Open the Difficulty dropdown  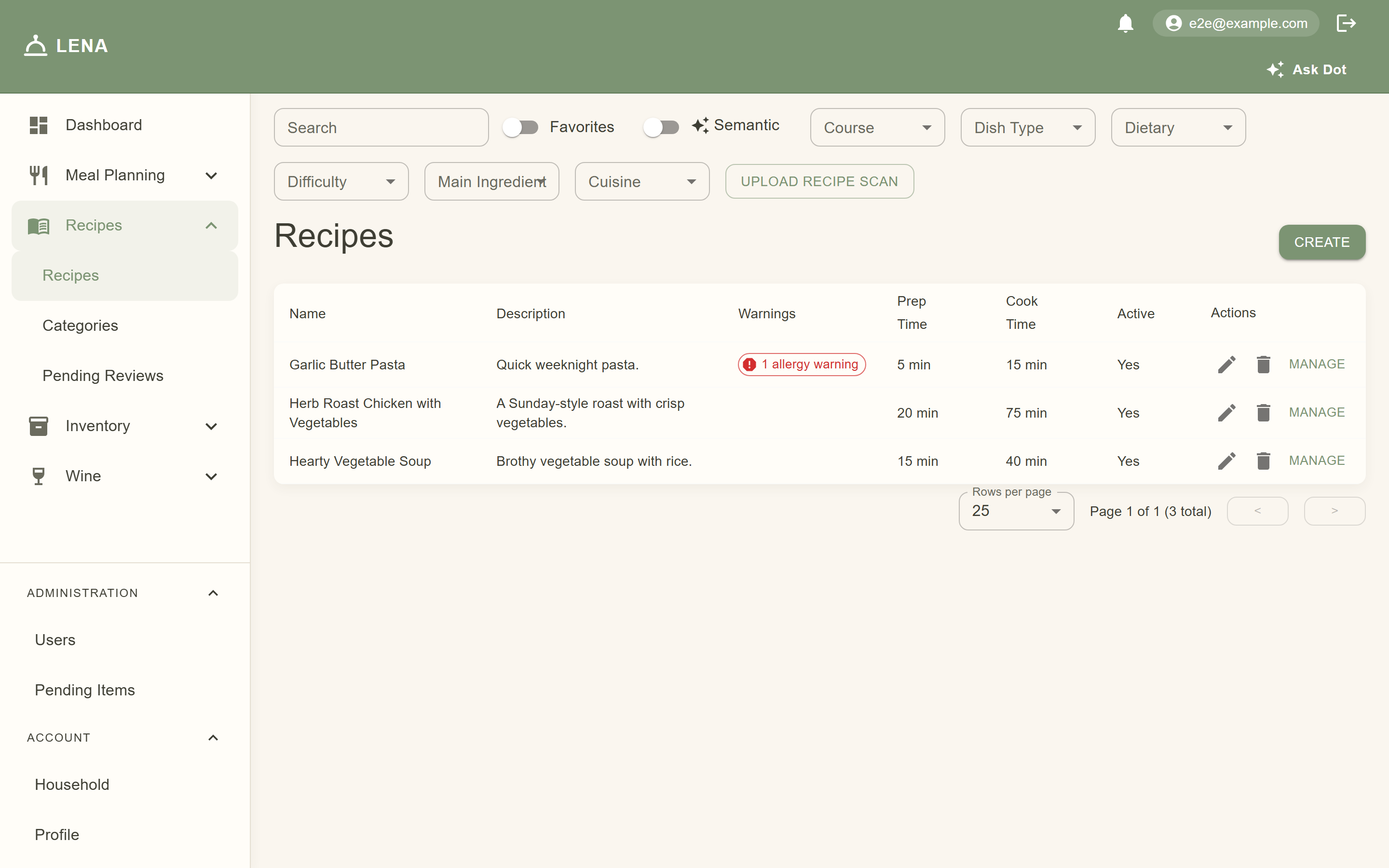coord(341,181)
